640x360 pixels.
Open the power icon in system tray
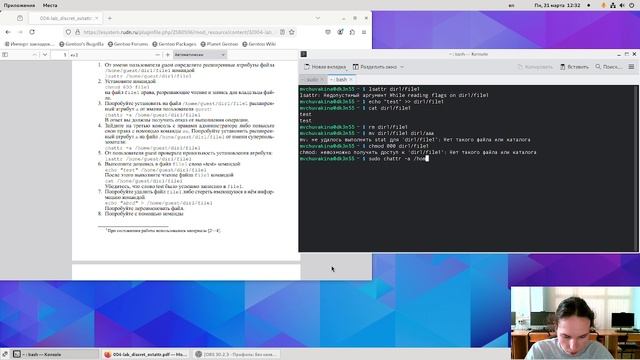(x=632, y=5)
